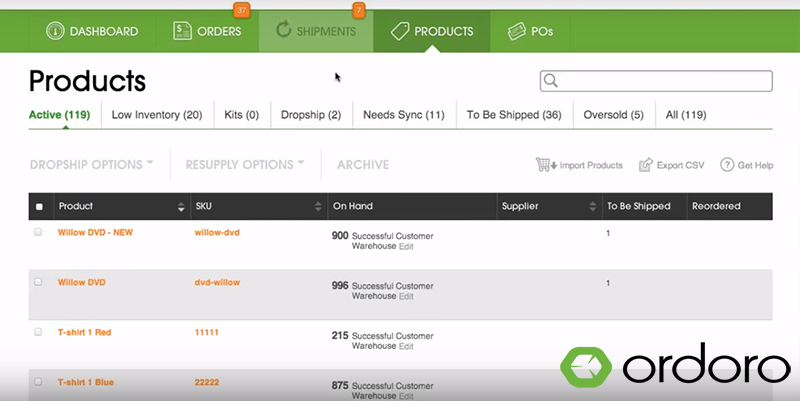800x401 pixels.
Task: Click Edit beside the 900 on-hand warehouse
Action: coord(406,246)
